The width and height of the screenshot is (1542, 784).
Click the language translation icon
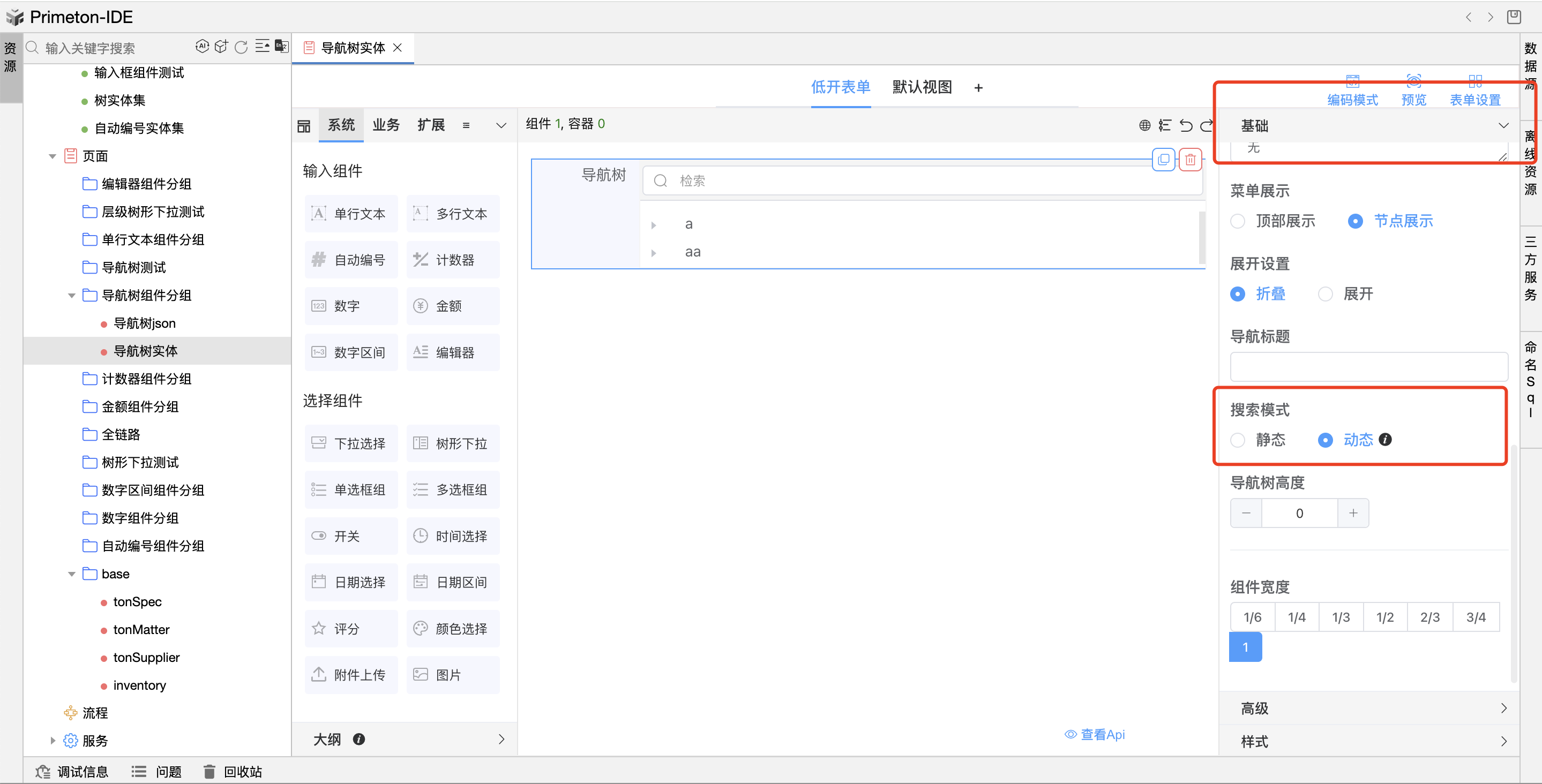click(281, 46)
